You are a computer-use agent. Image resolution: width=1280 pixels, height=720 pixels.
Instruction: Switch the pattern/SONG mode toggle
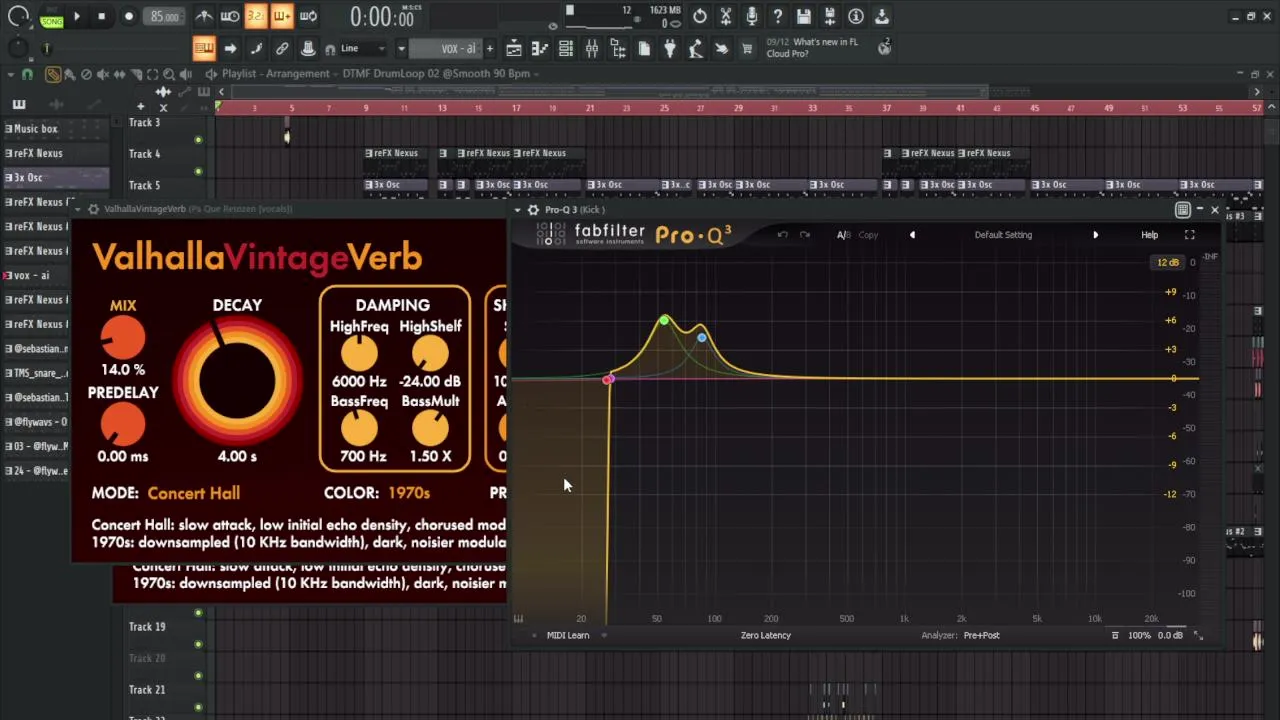(51, 17)
